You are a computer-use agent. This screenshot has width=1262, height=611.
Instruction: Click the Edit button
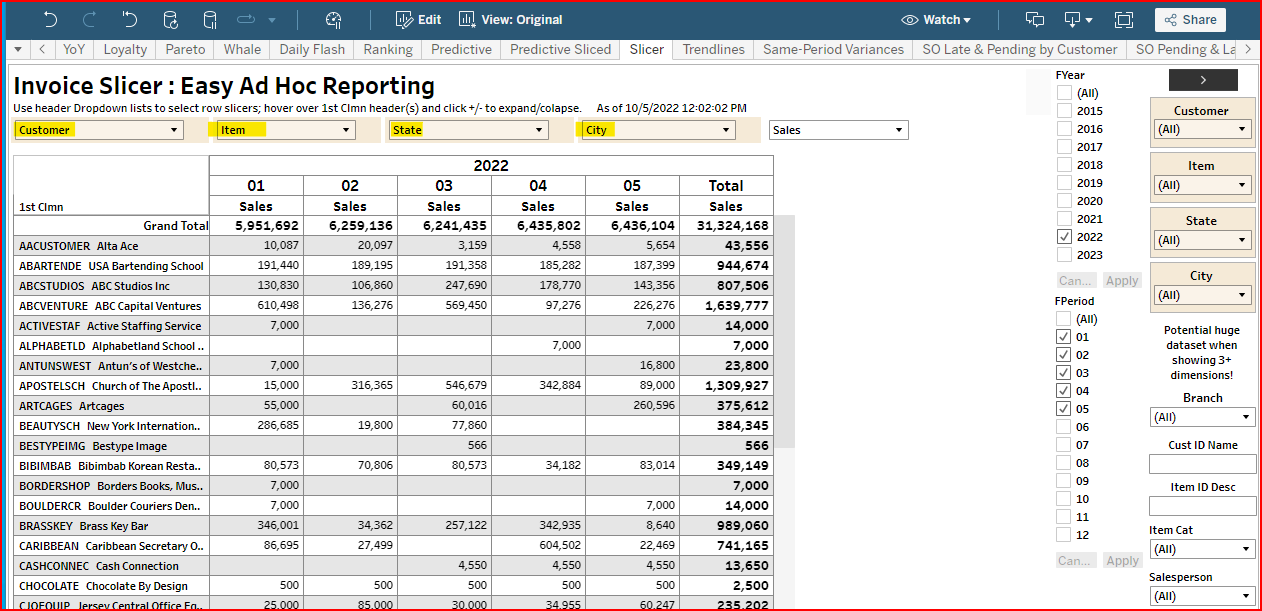point(418,19)
